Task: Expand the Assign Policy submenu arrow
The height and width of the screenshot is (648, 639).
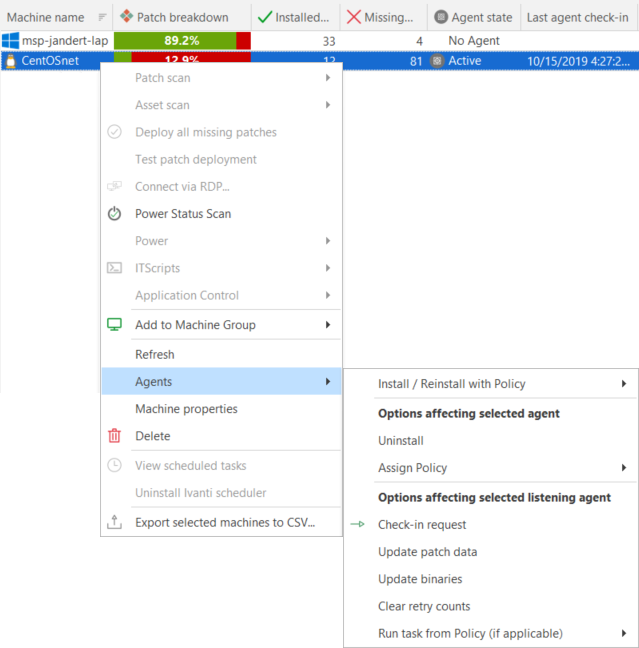Action: click(x=624, y=467)
